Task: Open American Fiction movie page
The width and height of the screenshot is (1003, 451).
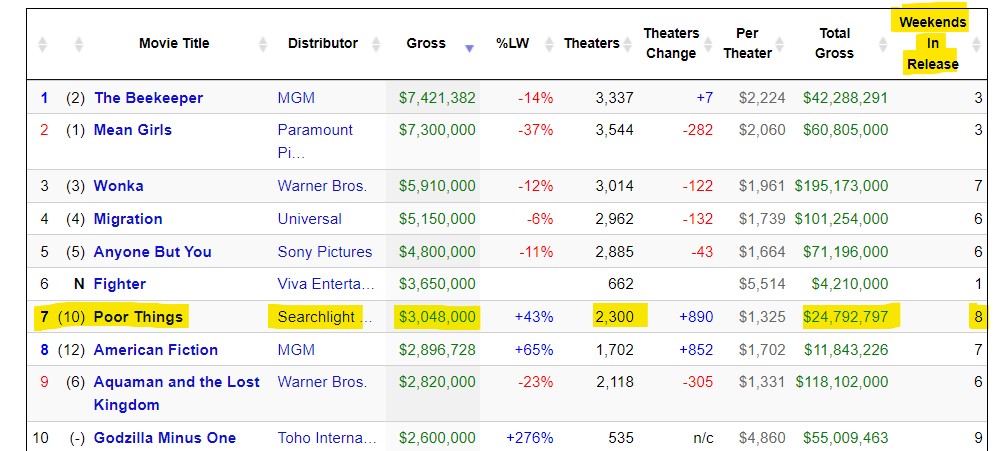Action: 155,350
